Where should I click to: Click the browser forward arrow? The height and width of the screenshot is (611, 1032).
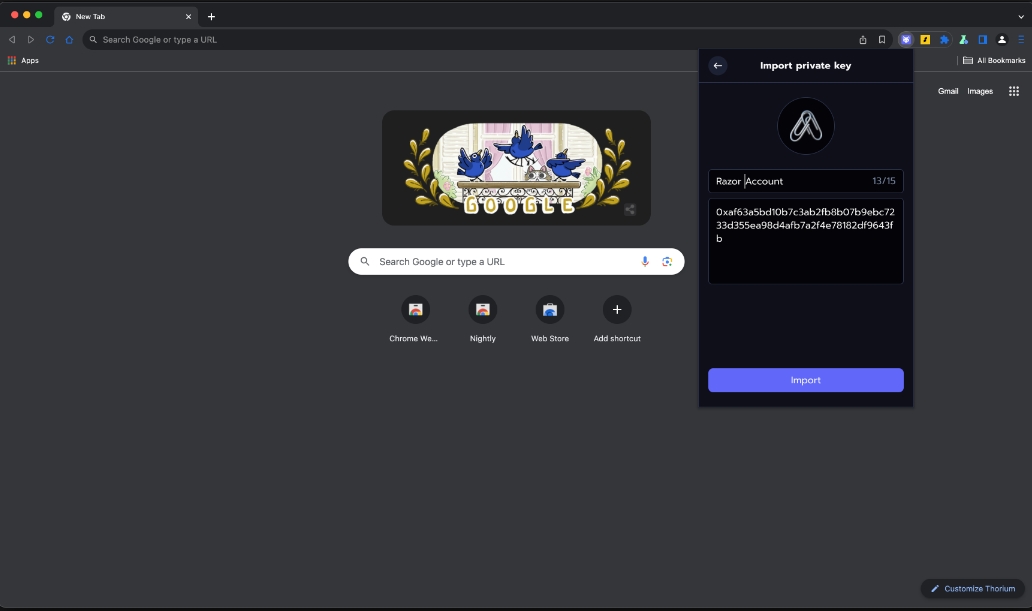[30, 40]
